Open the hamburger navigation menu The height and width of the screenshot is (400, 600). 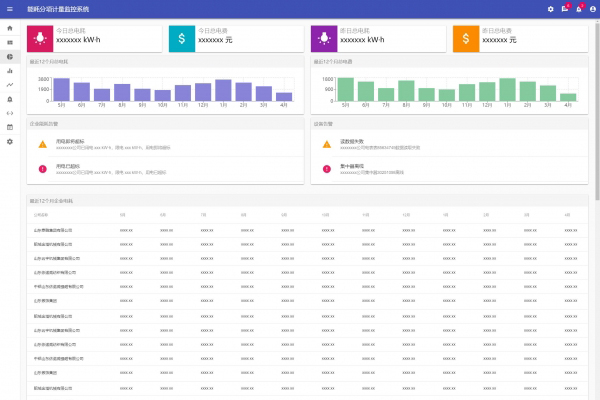[x=10, y=9]
